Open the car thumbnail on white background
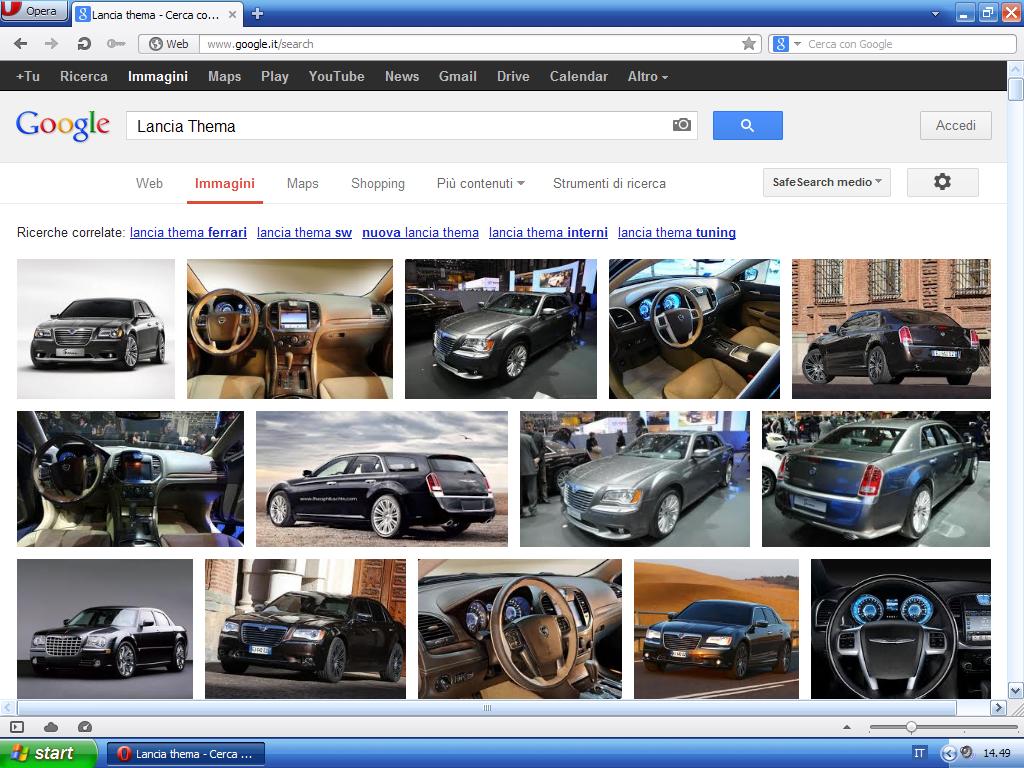Screen dimensions: 1024x768 coord(96,328)
